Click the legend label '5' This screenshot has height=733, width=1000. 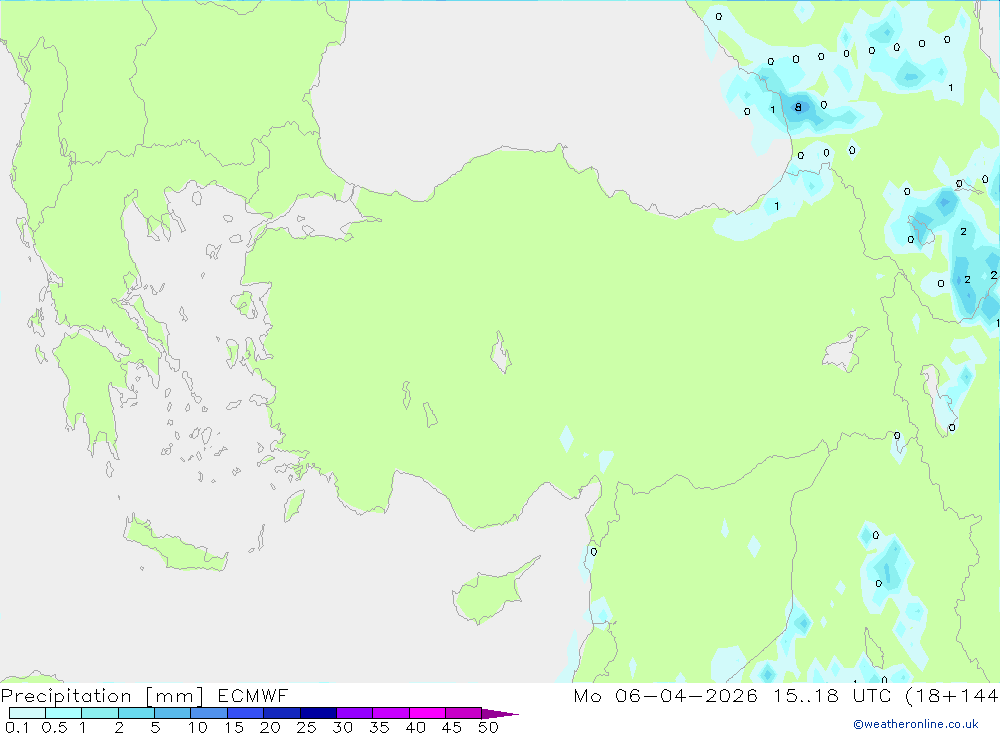point(155,727)
